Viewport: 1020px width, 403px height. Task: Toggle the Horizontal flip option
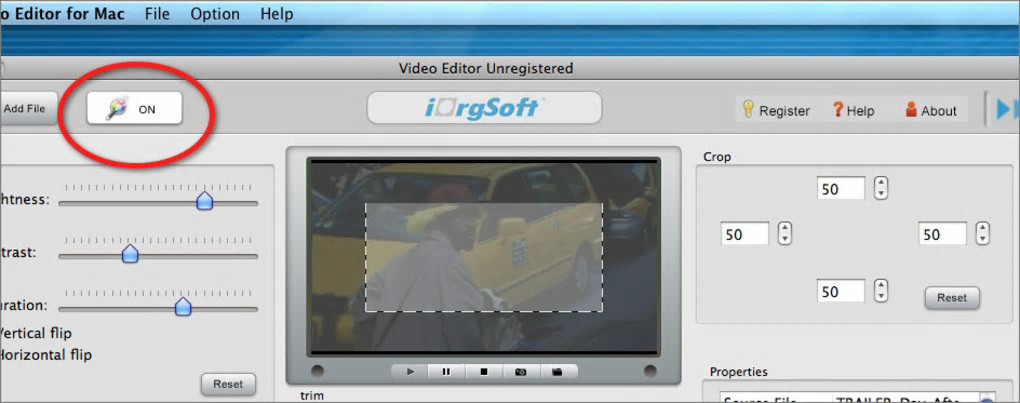coord(46,355)
